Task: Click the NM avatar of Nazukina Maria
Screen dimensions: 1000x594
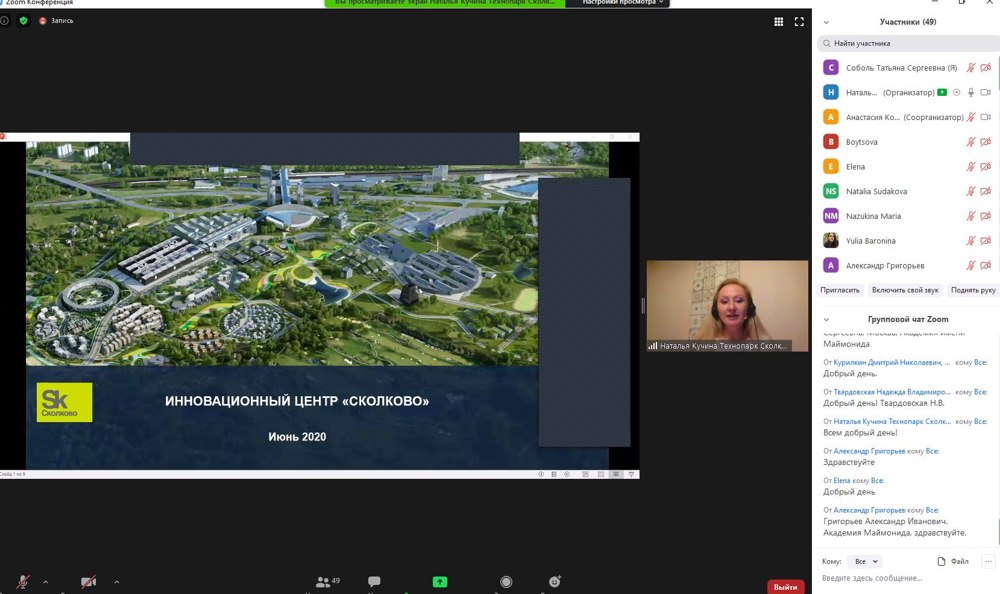Action: [x=830, y=216]
